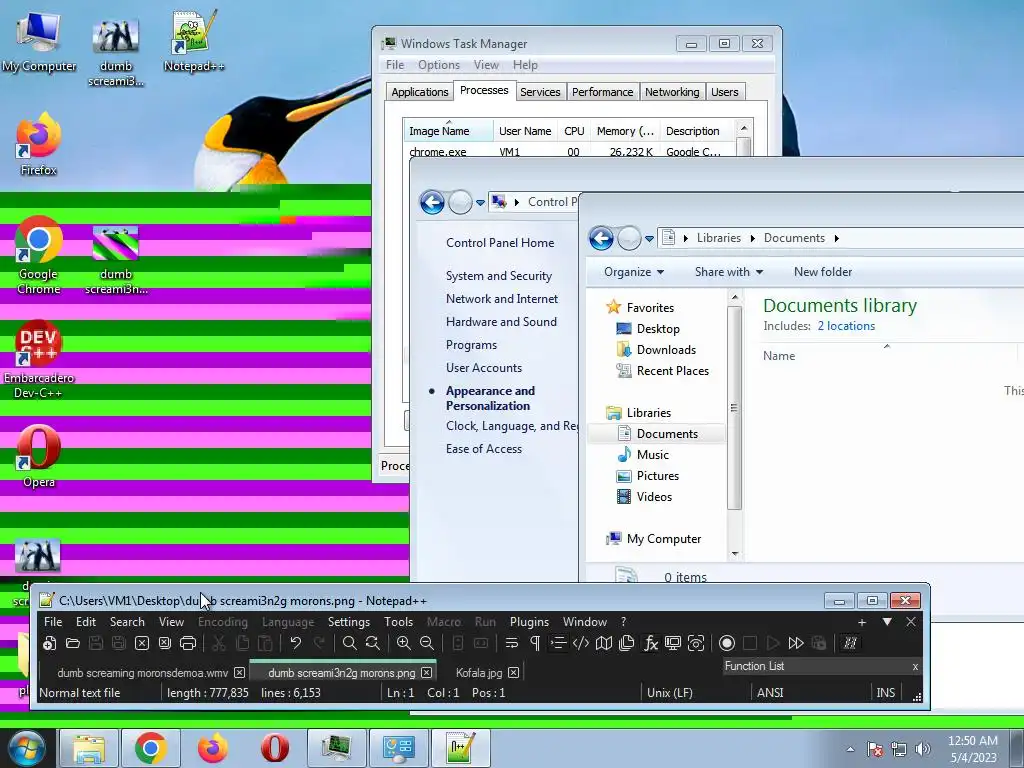Sort by Memory column in Task Manager

coord(624,131)
